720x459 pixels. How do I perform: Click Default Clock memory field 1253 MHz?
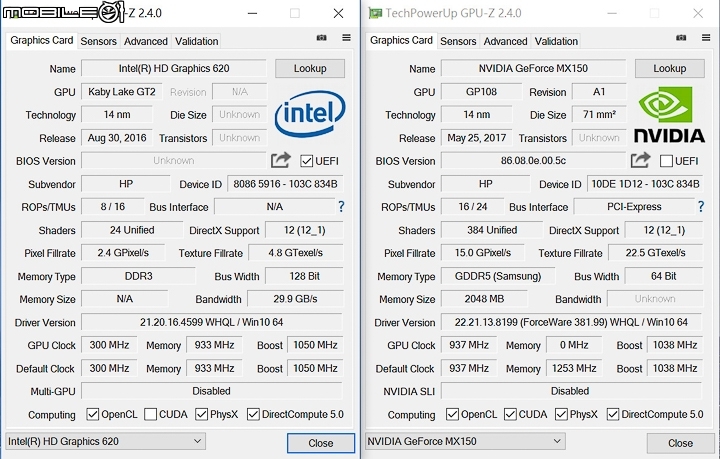(574, 368)
